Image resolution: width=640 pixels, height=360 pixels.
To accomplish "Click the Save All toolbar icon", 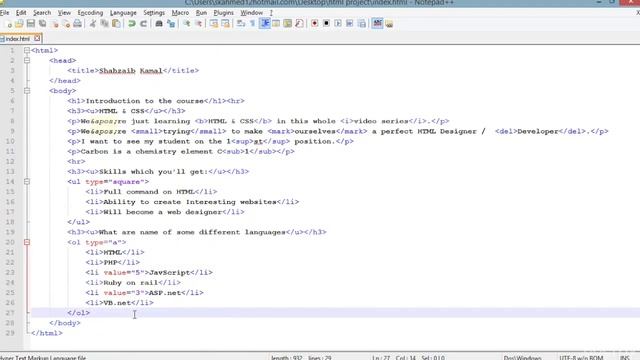I will (42, 24).
